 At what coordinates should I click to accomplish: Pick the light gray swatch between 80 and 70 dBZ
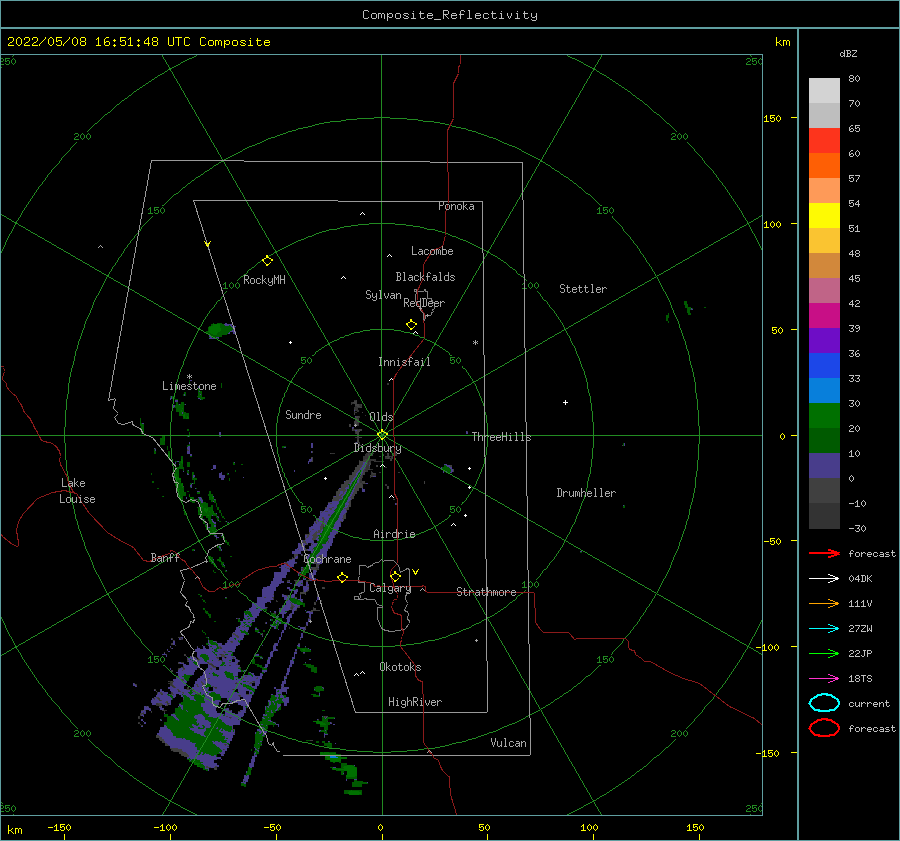click(x=824, y=91)
